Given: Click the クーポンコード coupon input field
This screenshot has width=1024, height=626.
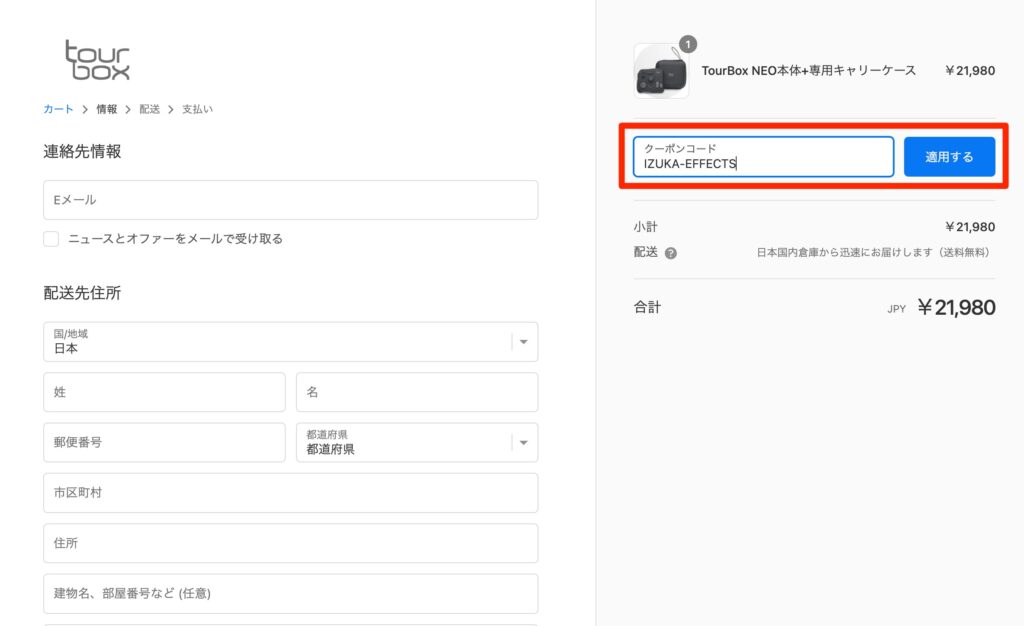Looking at the screenshot, I should pyautogui.click(x=763, y=157).
